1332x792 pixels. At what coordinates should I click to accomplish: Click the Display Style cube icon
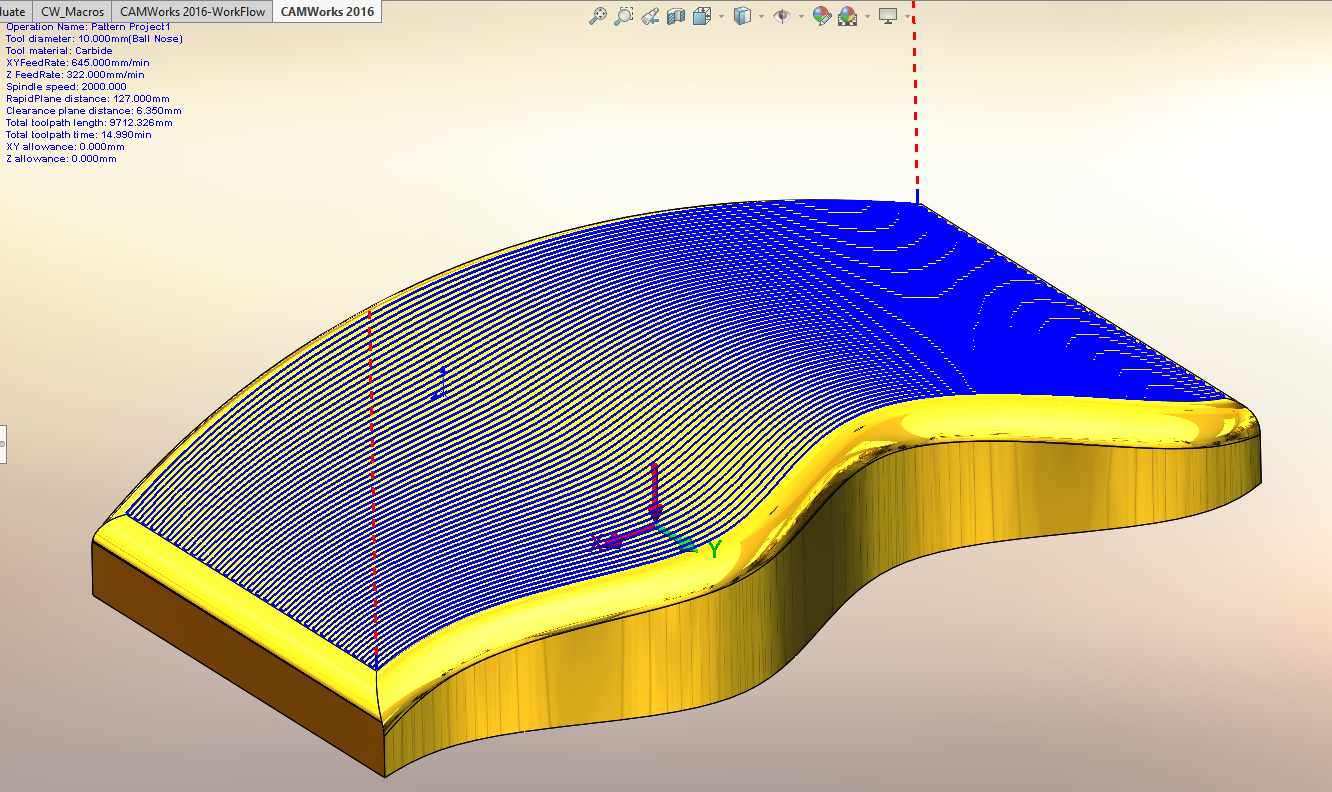click(742, 15)
